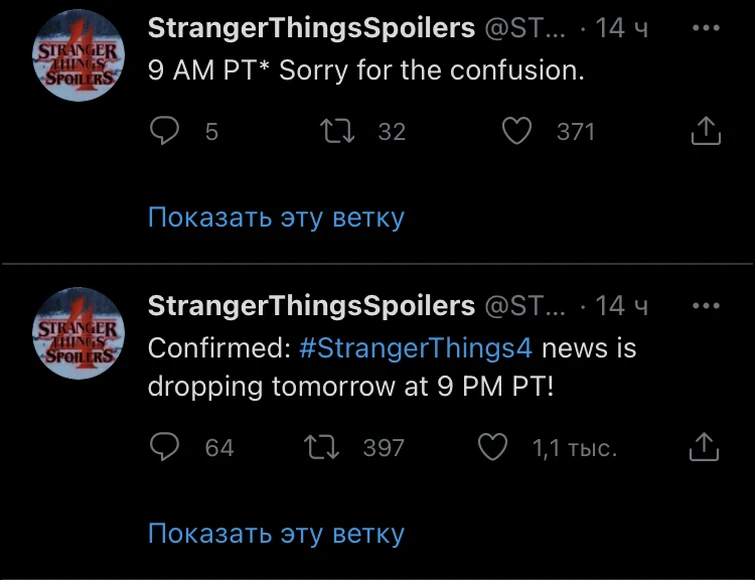The width and height of the screenshot is (755, 580).
Task: Open the "14 ч" timestamp on the top tweet
Action: (621, 28)
